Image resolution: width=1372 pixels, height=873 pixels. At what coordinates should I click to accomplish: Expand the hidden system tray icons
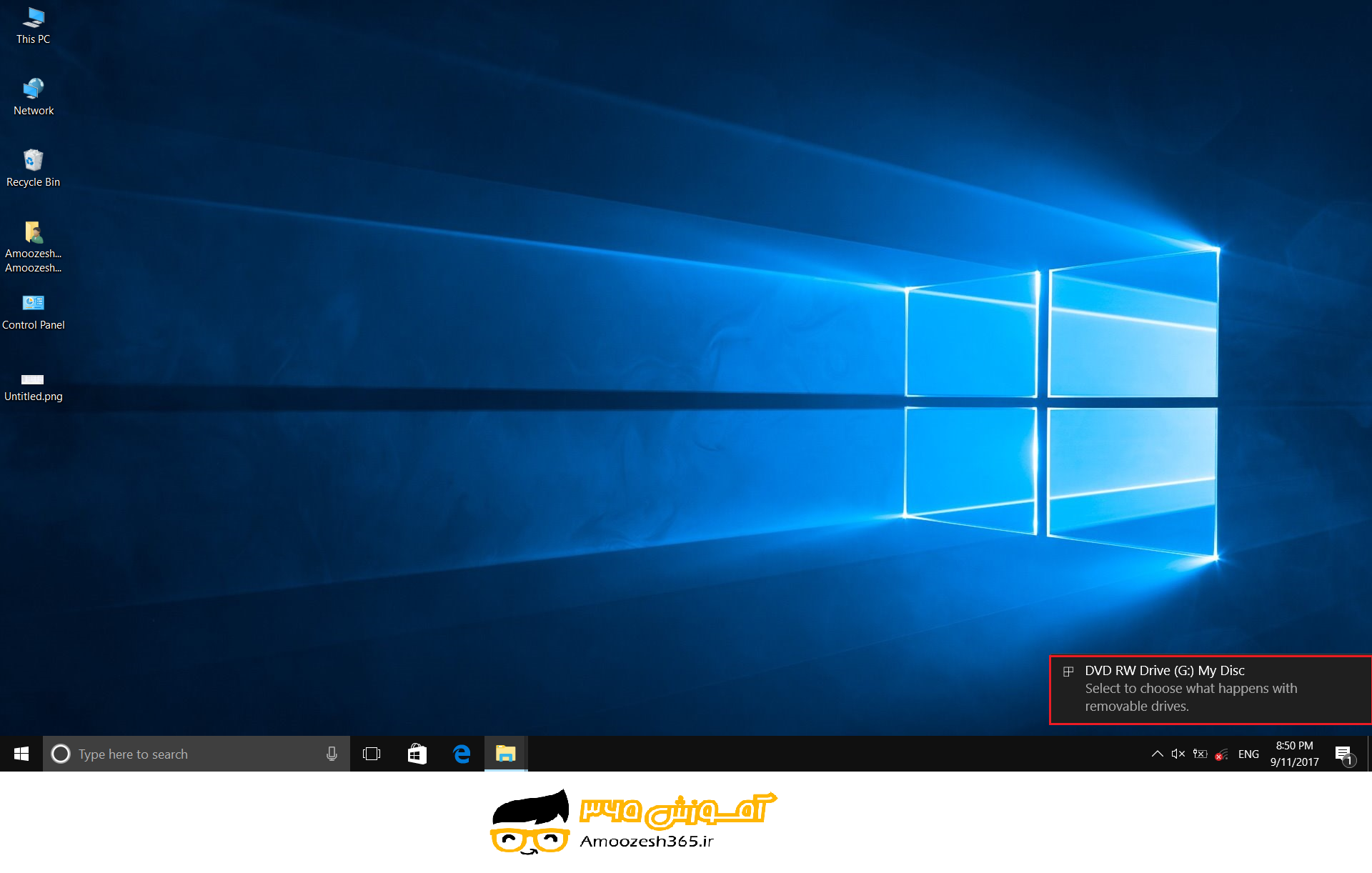point(1157,754)
